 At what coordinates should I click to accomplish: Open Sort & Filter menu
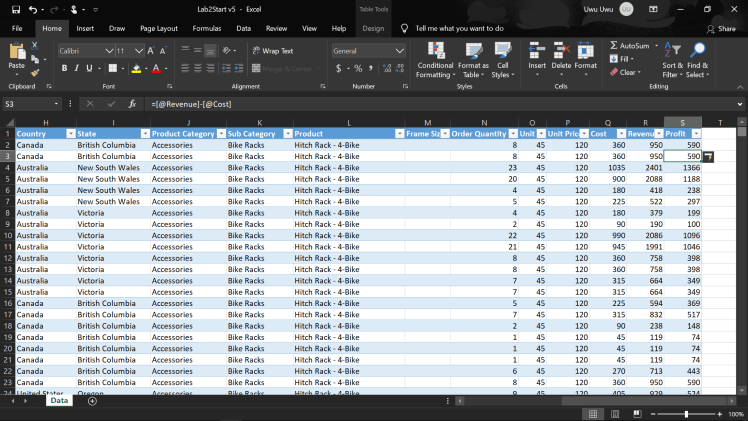coord(673,60)
